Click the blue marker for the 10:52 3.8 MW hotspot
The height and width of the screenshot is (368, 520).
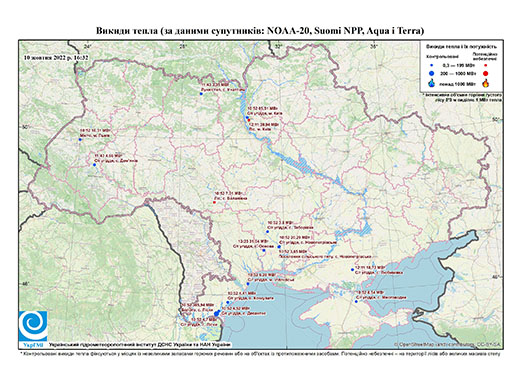click(267, 231)
